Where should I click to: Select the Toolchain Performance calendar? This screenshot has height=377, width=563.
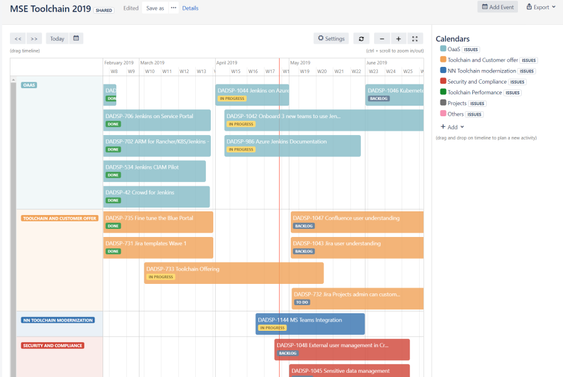click(475, 92)
